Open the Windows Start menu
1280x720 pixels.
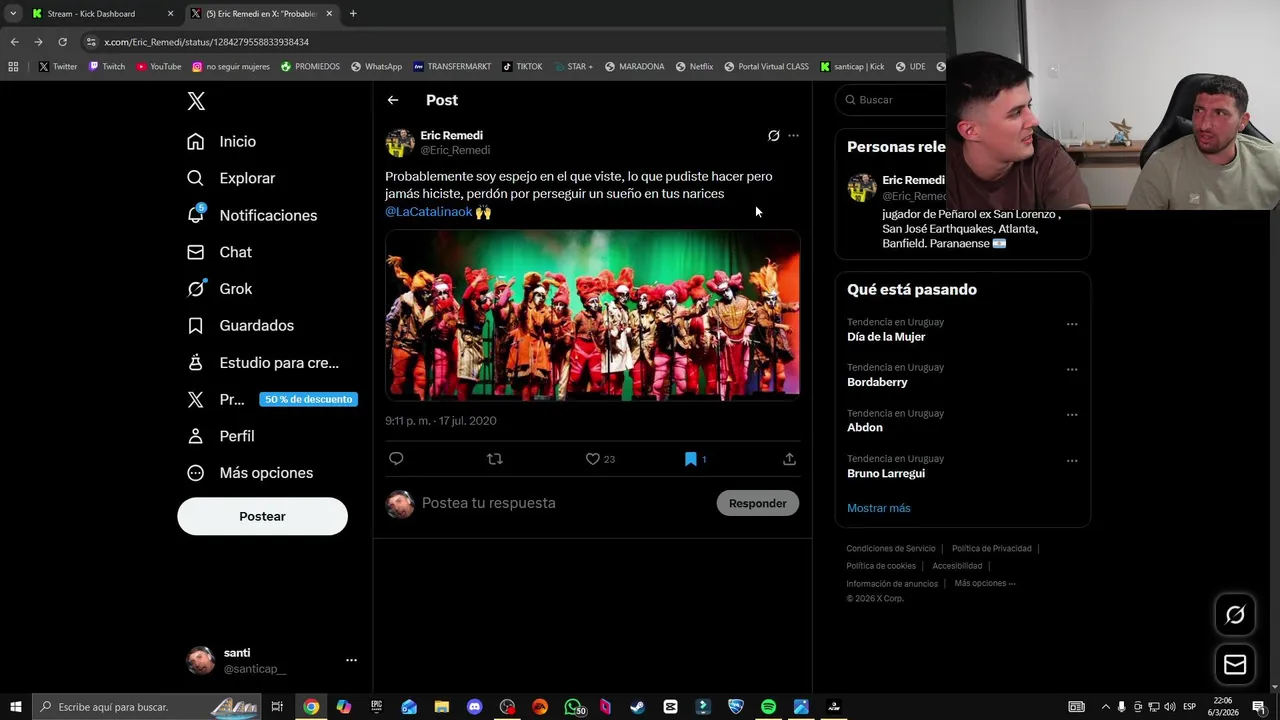[x=15, y=707]
